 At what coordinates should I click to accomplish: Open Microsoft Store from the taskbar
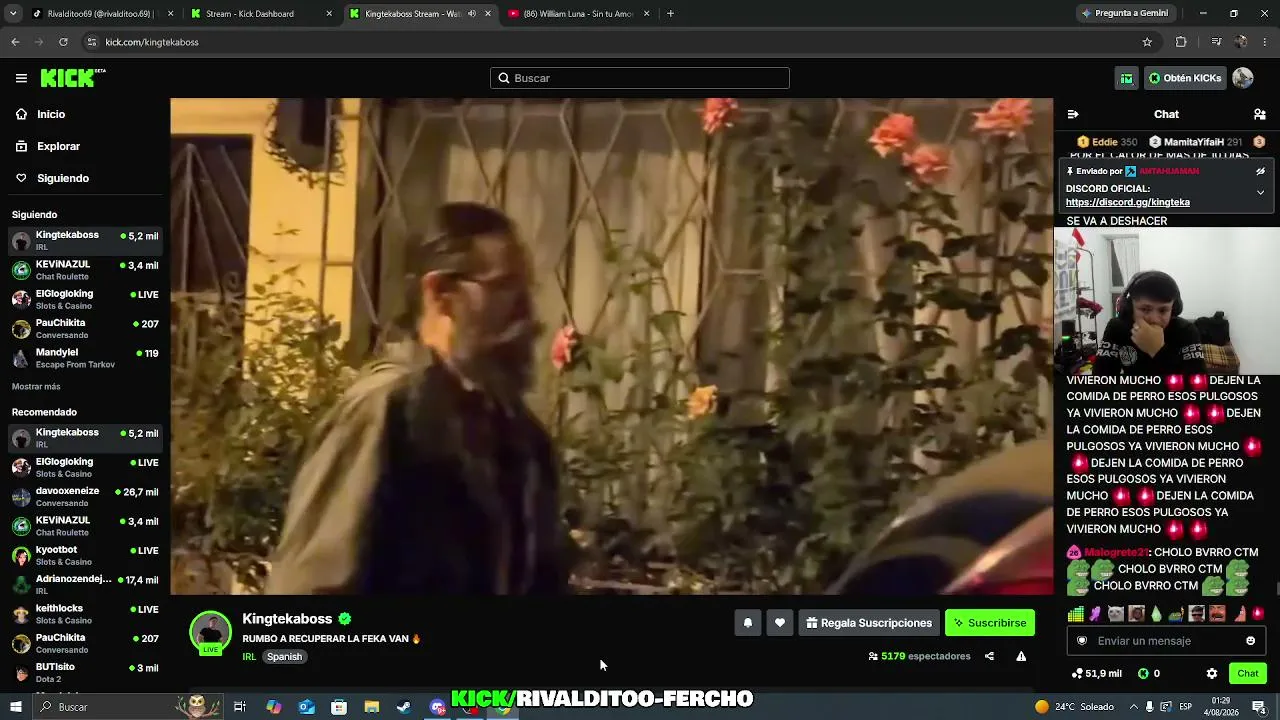[339, 707]
